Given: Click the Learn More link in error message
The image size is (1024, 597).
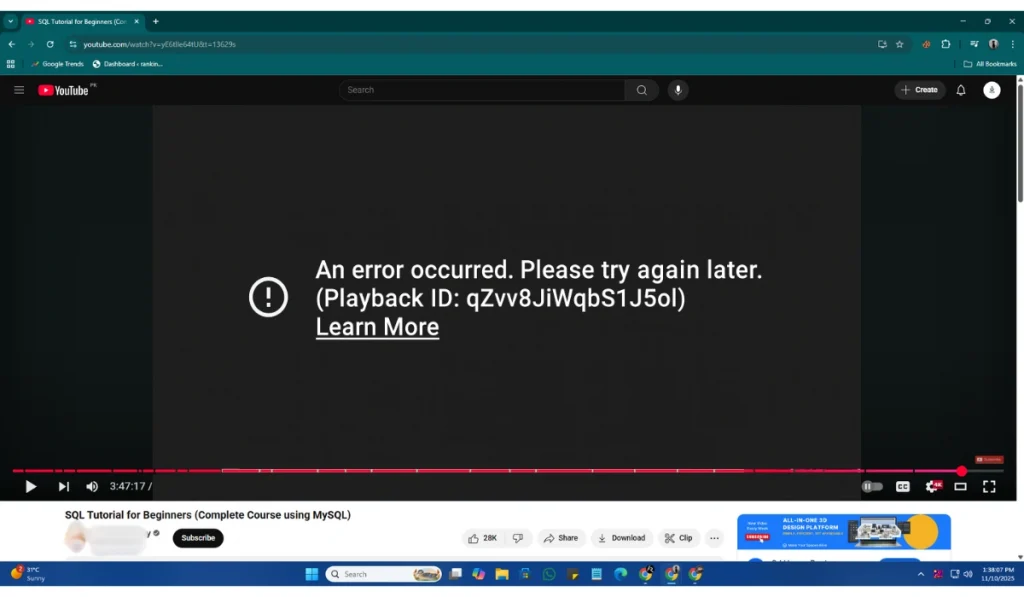Looking at the screenshot, I should pyautogui.click(x=377, y=327).
